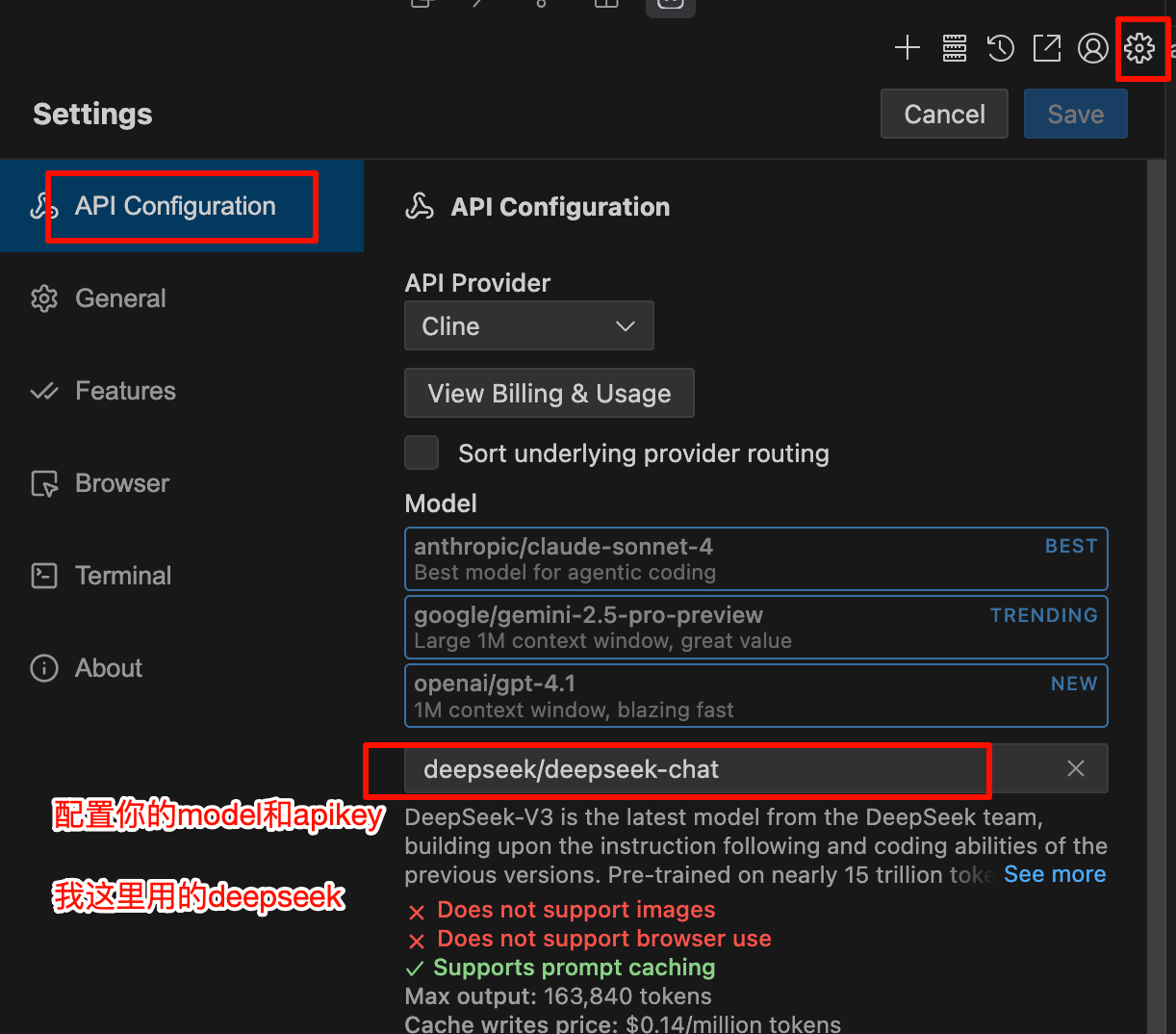Open the account profile icon

point(1092,47)
